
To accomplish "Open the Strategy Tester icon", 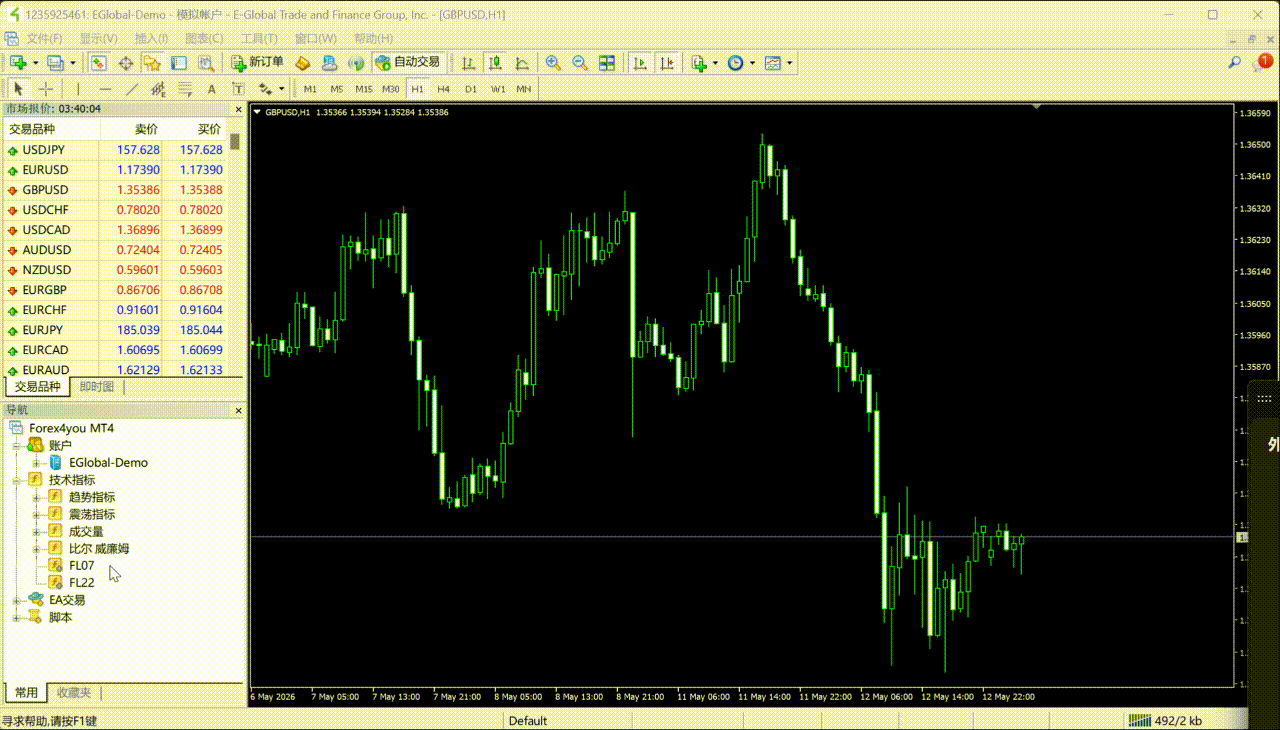I will click(206, 62).
